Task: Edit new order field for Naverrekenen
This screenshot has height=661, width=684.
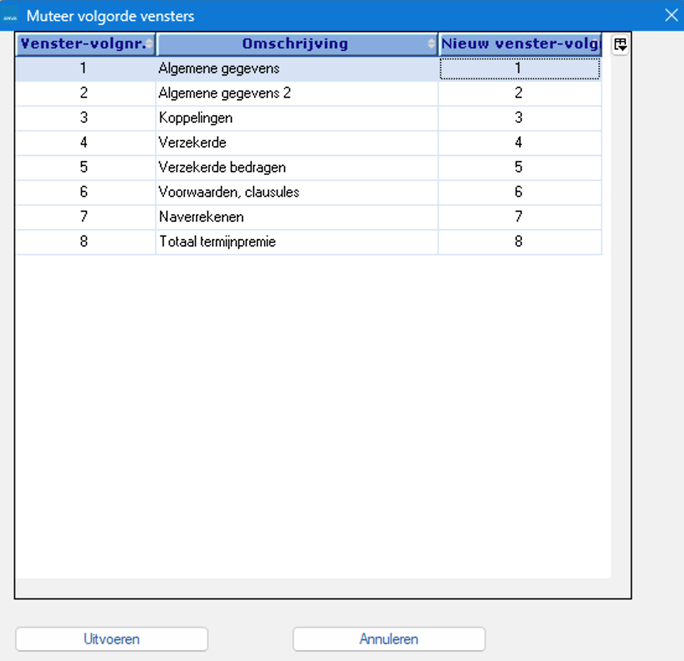Action: (519, 216)
